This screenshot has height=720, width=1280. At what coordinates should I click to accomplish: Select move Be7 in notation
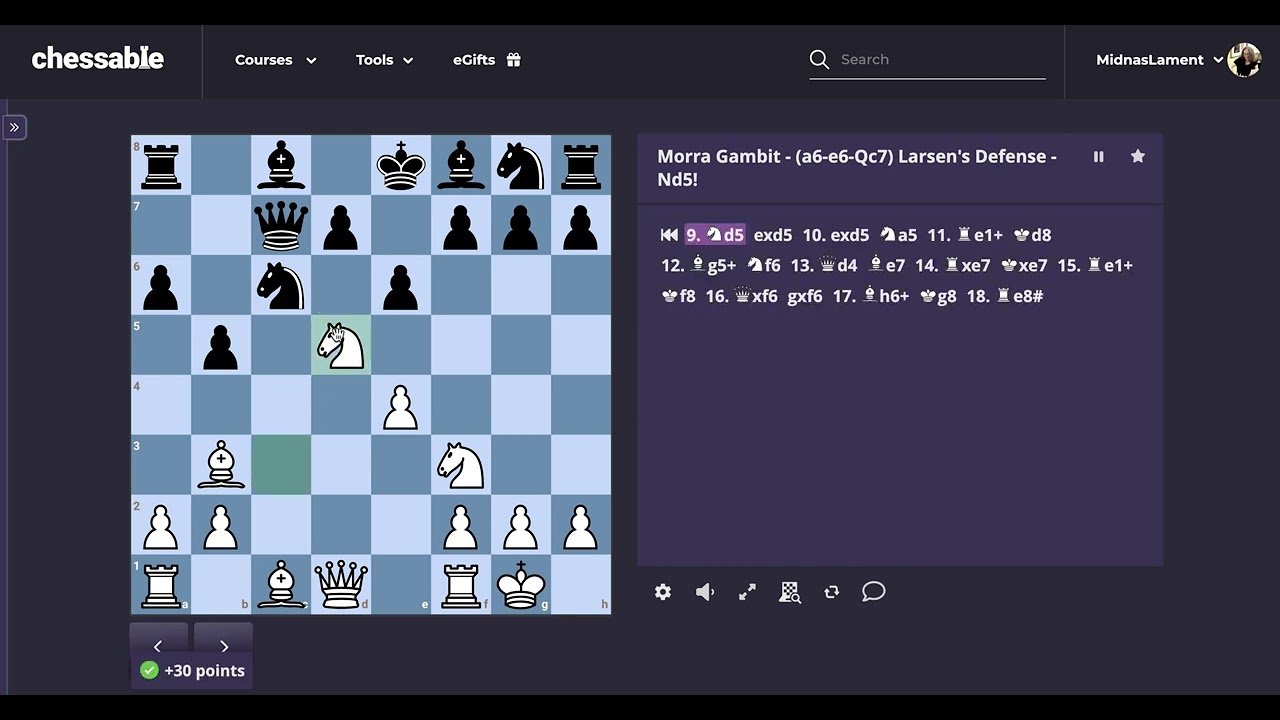887,265
